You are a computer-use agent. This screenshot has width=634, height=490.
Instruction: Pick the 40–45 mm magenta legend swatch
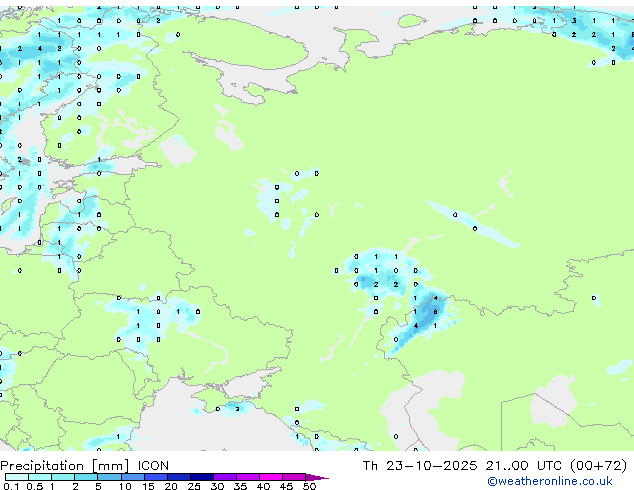[x=271, y=477]
